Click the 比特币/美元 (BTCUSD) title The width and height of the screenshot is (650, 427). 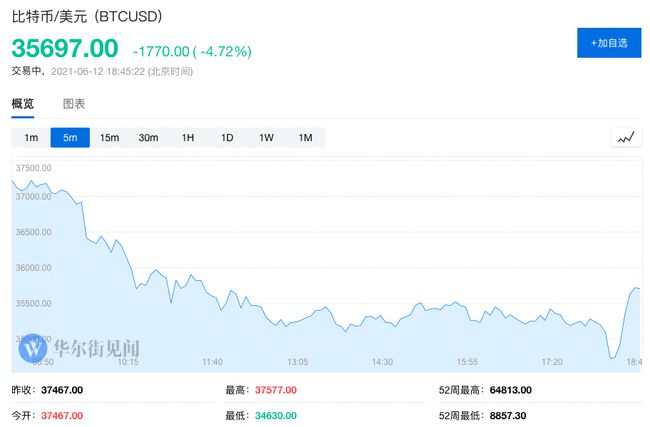click(86, 17)
